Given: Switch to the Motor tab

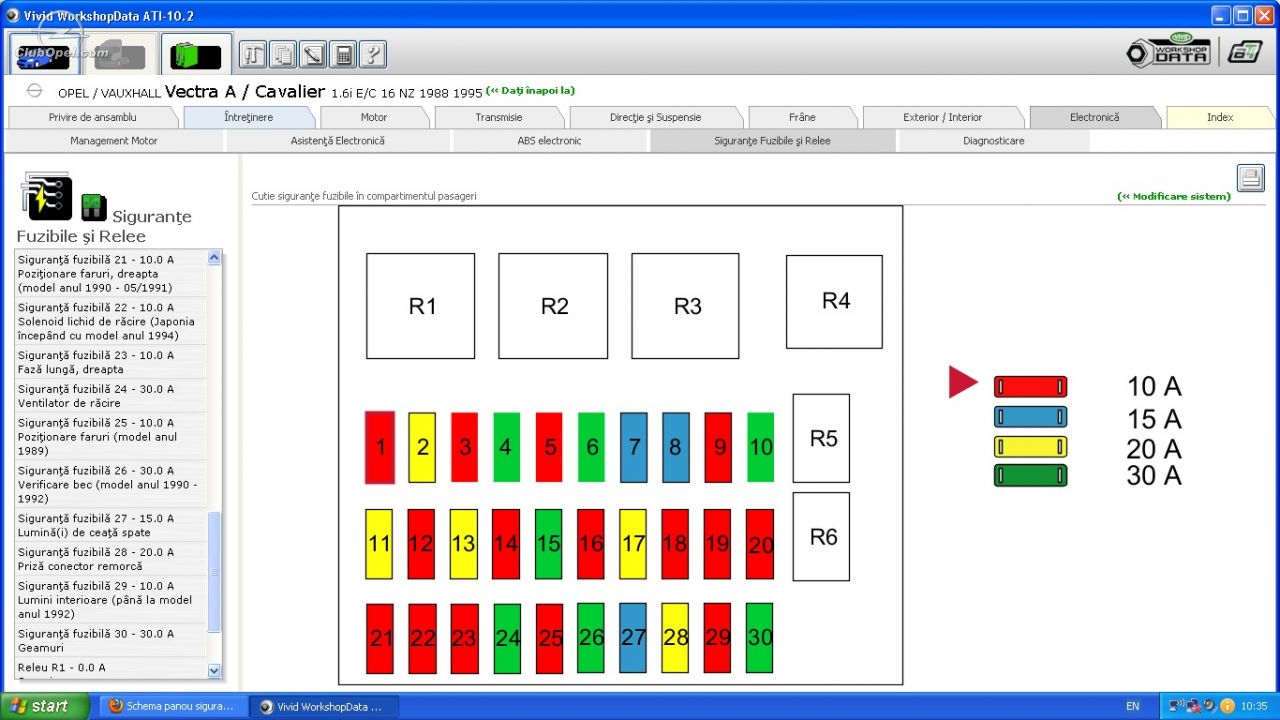Looking at the screenshot, I should click(374, 117).
